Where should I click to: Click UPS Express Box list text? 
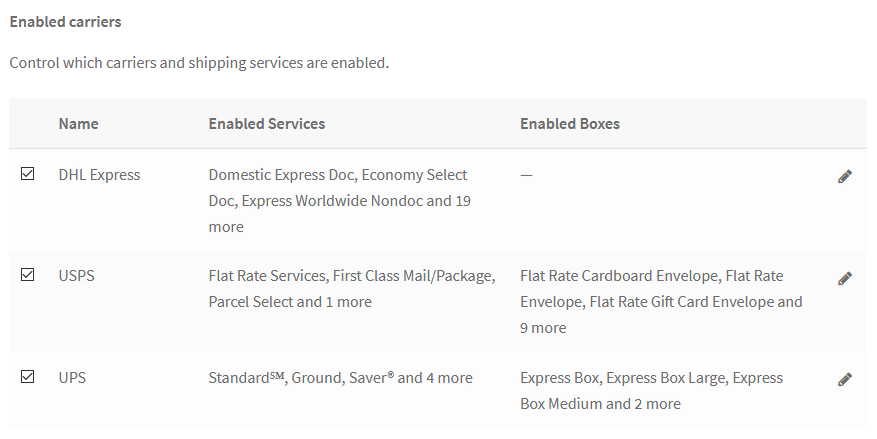[x=652, y=390]
